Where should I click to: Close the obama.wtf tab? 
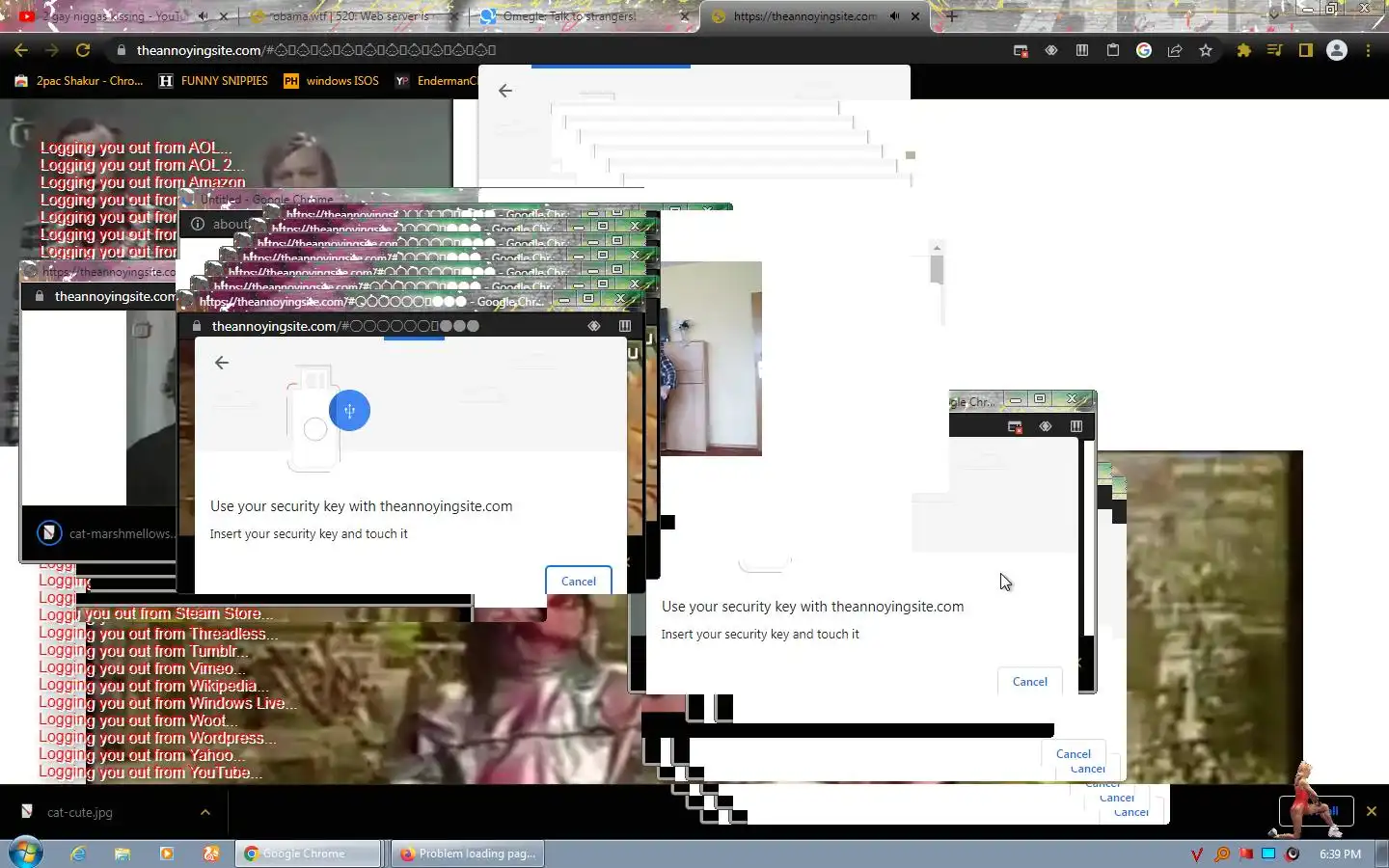click(x=453, y=16)
